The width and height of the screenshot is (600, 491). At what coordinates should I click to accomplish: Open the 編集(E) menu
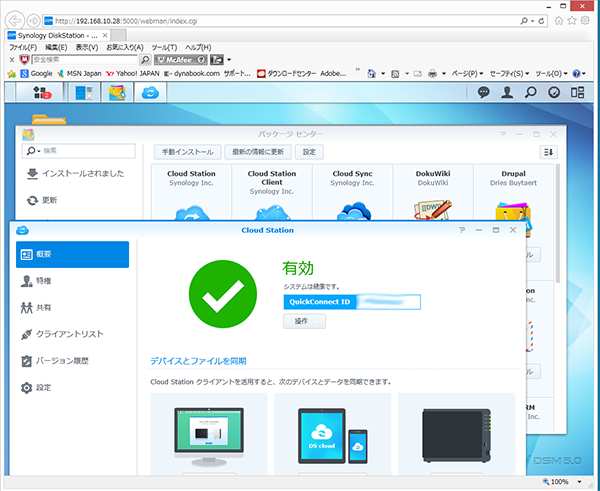coord(56,47)
